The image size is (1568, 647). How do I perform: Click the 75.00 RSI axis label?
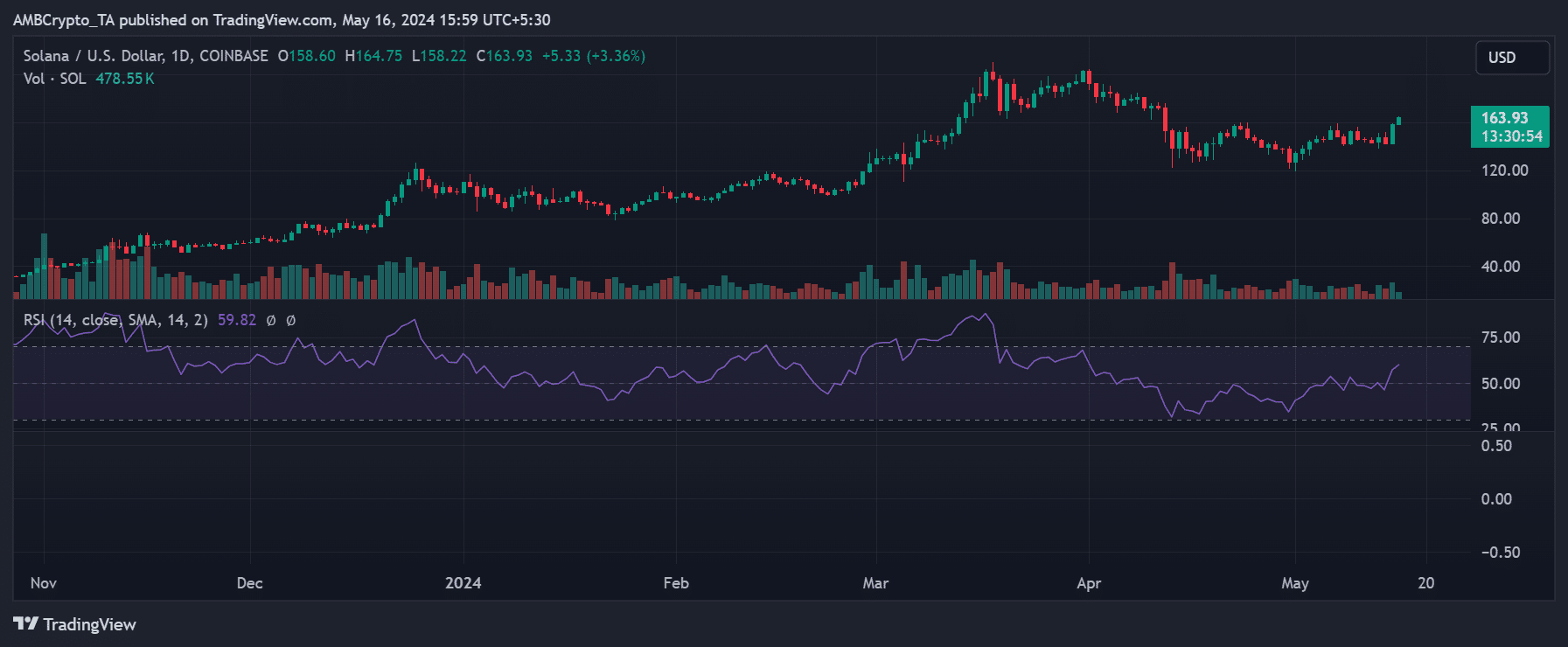coord(1501,337)
